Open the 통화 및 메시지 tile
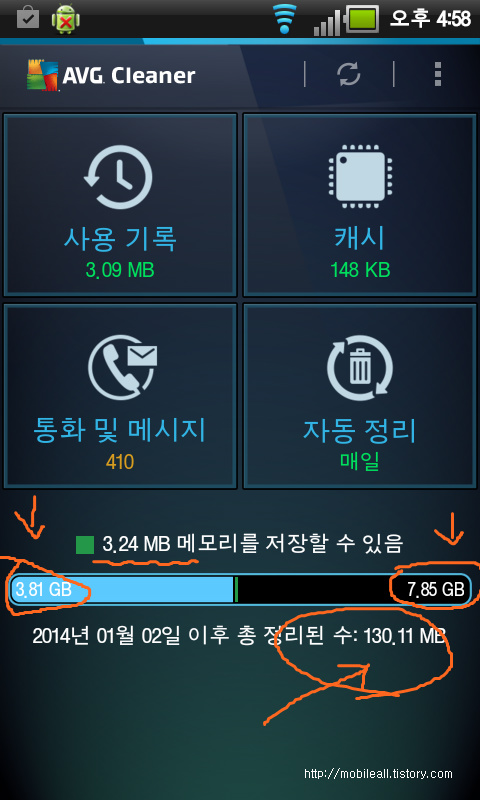Image resolution: width=480 pixels, height=800 pixels. tap(120, 396)
